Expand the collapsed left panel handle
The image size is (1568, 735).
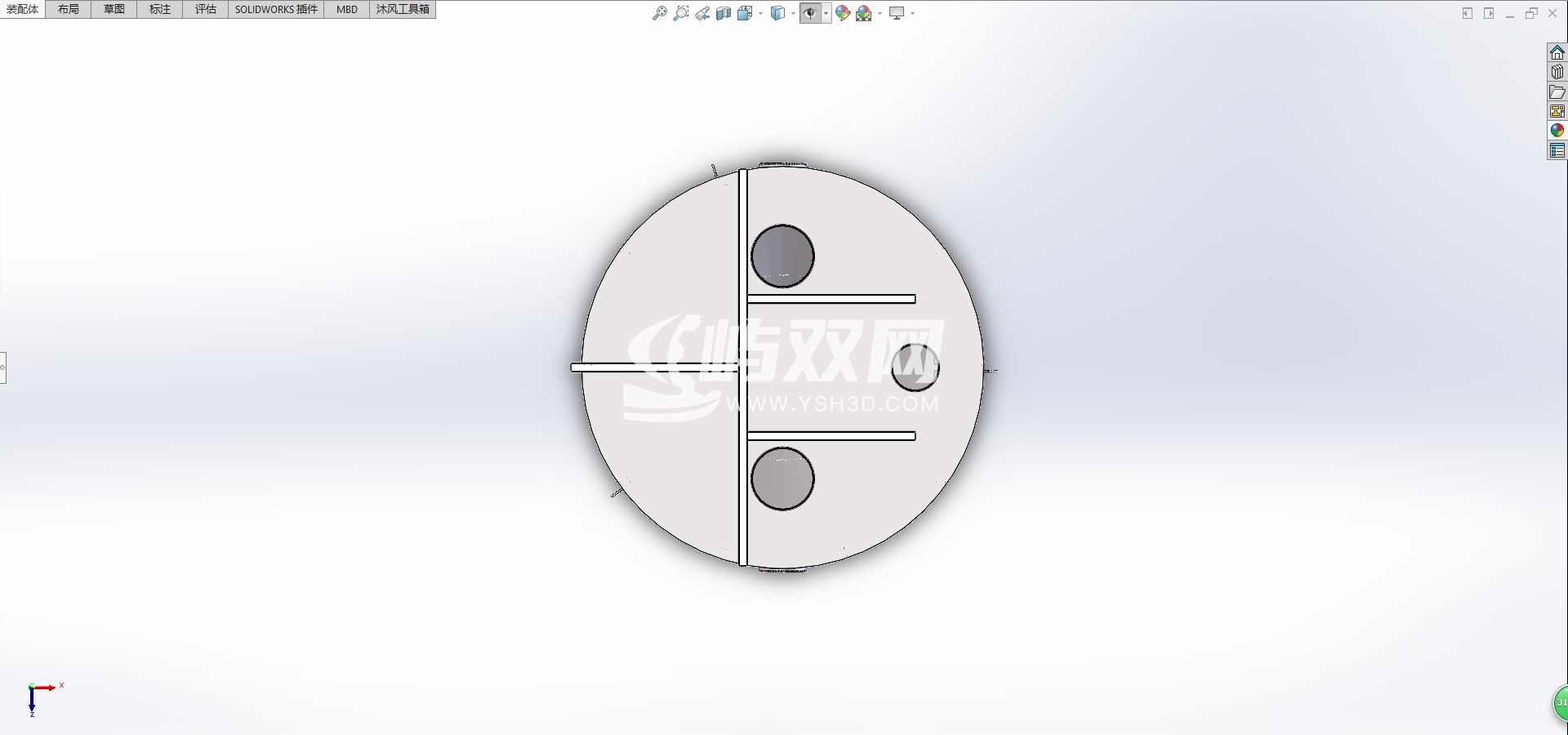click(3, 367)
